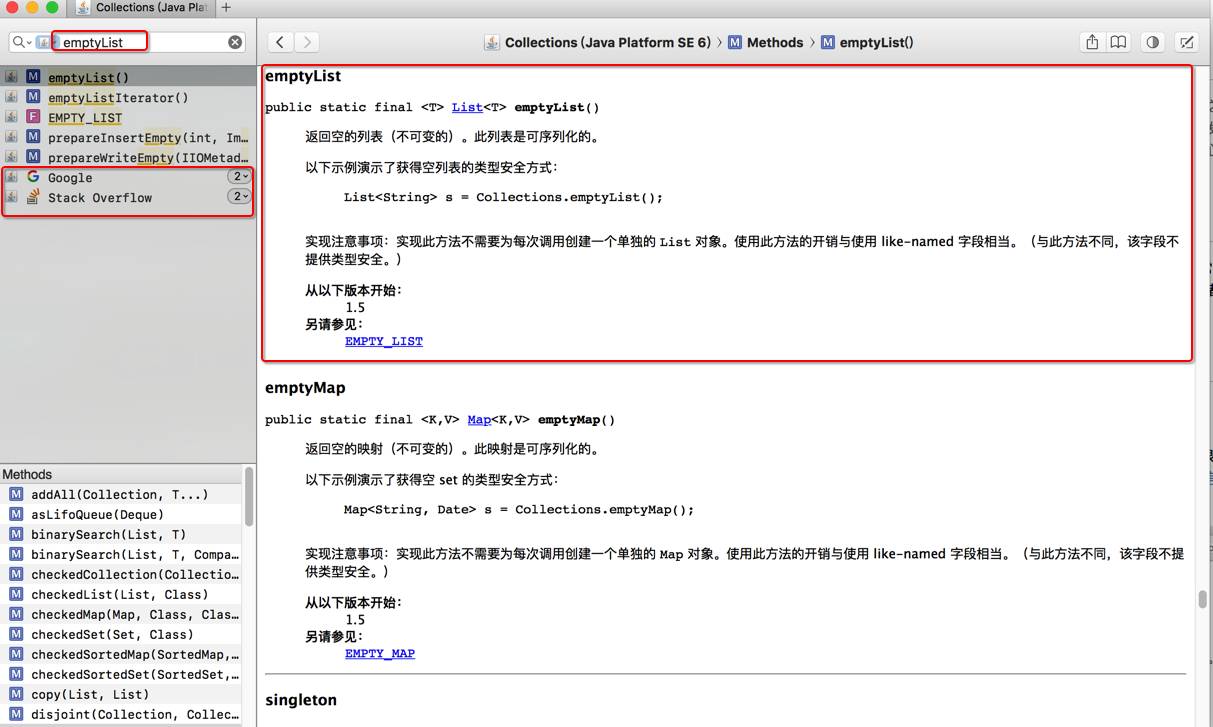Open a new tab with plus button

(x=226, y=7)
